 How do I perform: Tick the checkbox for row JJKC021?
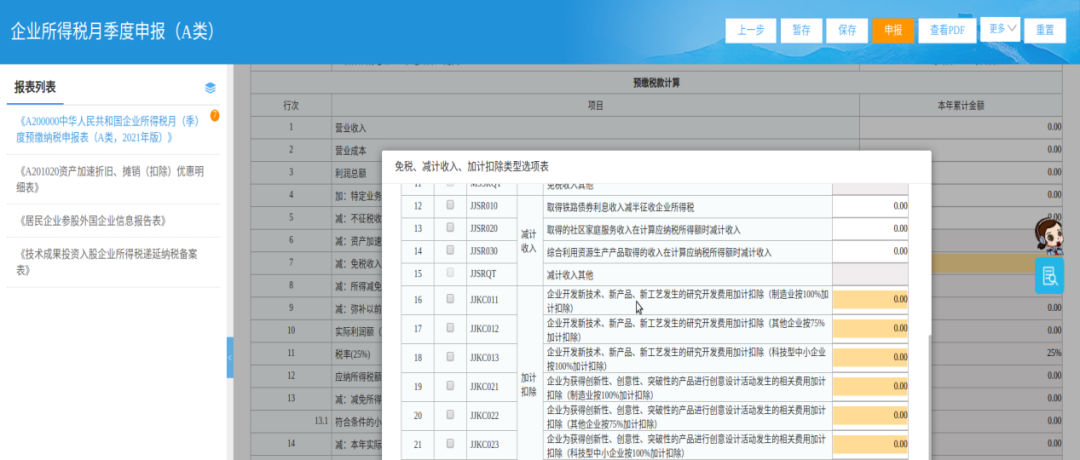click(x=450, y=386)
